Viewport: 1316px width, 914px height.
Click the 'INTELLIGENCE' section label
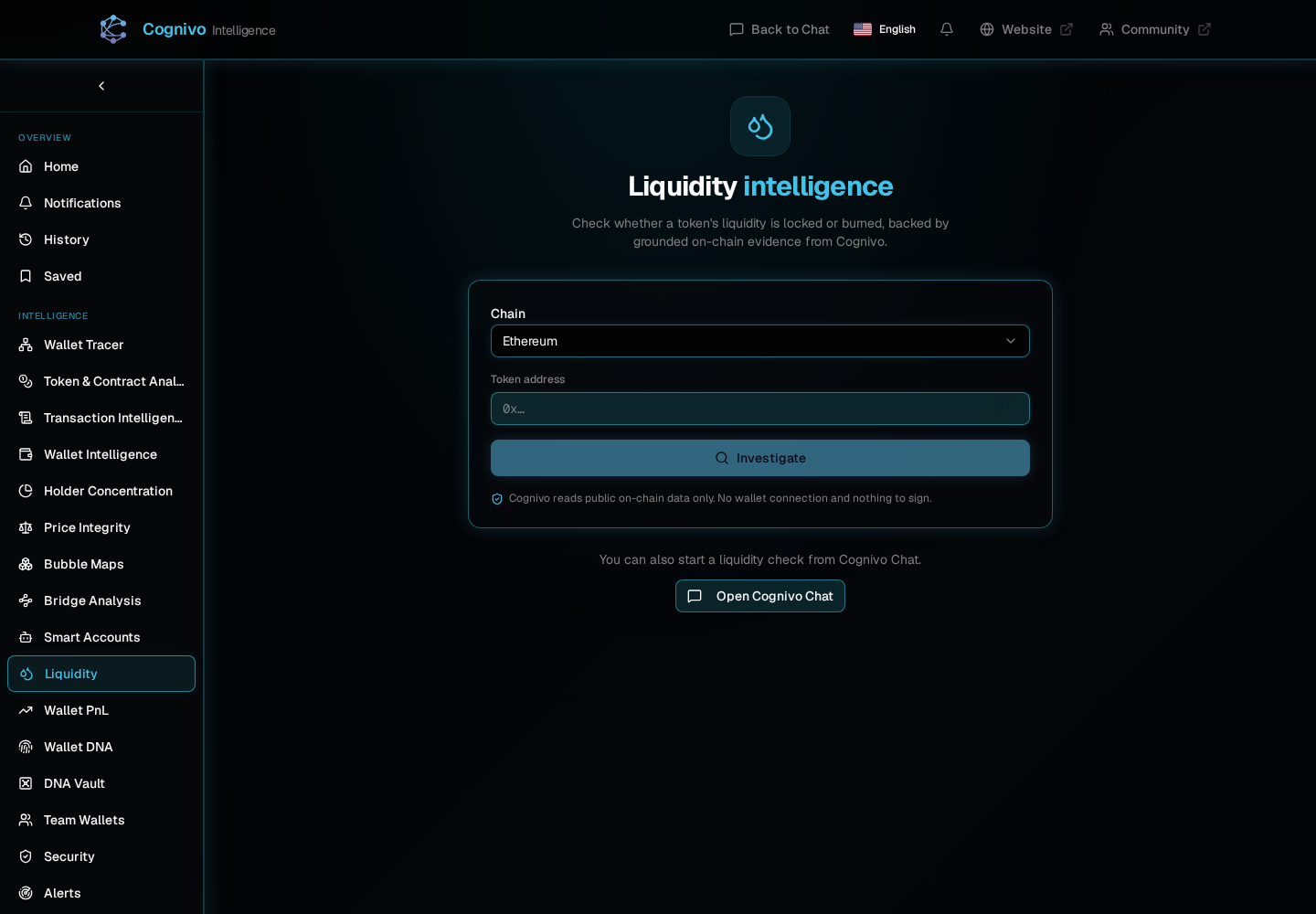click(x=53, y=316)
